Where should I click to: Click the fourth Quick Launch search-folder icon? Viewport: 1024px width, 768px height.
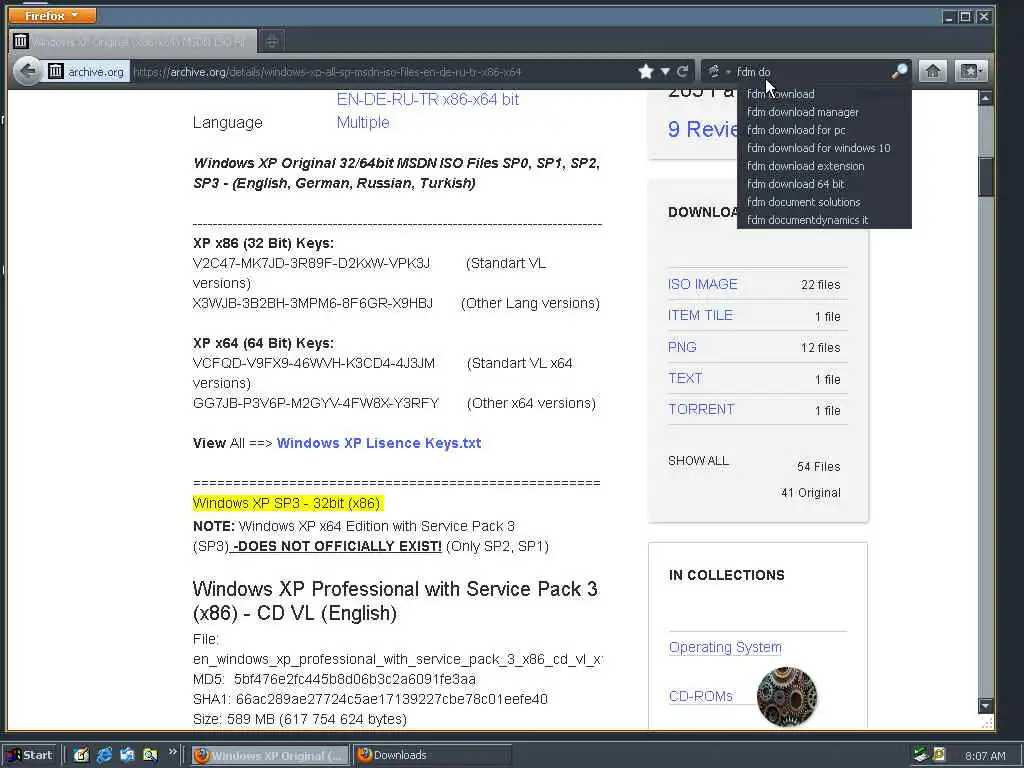pyautogui.click(x=150, y=755)
